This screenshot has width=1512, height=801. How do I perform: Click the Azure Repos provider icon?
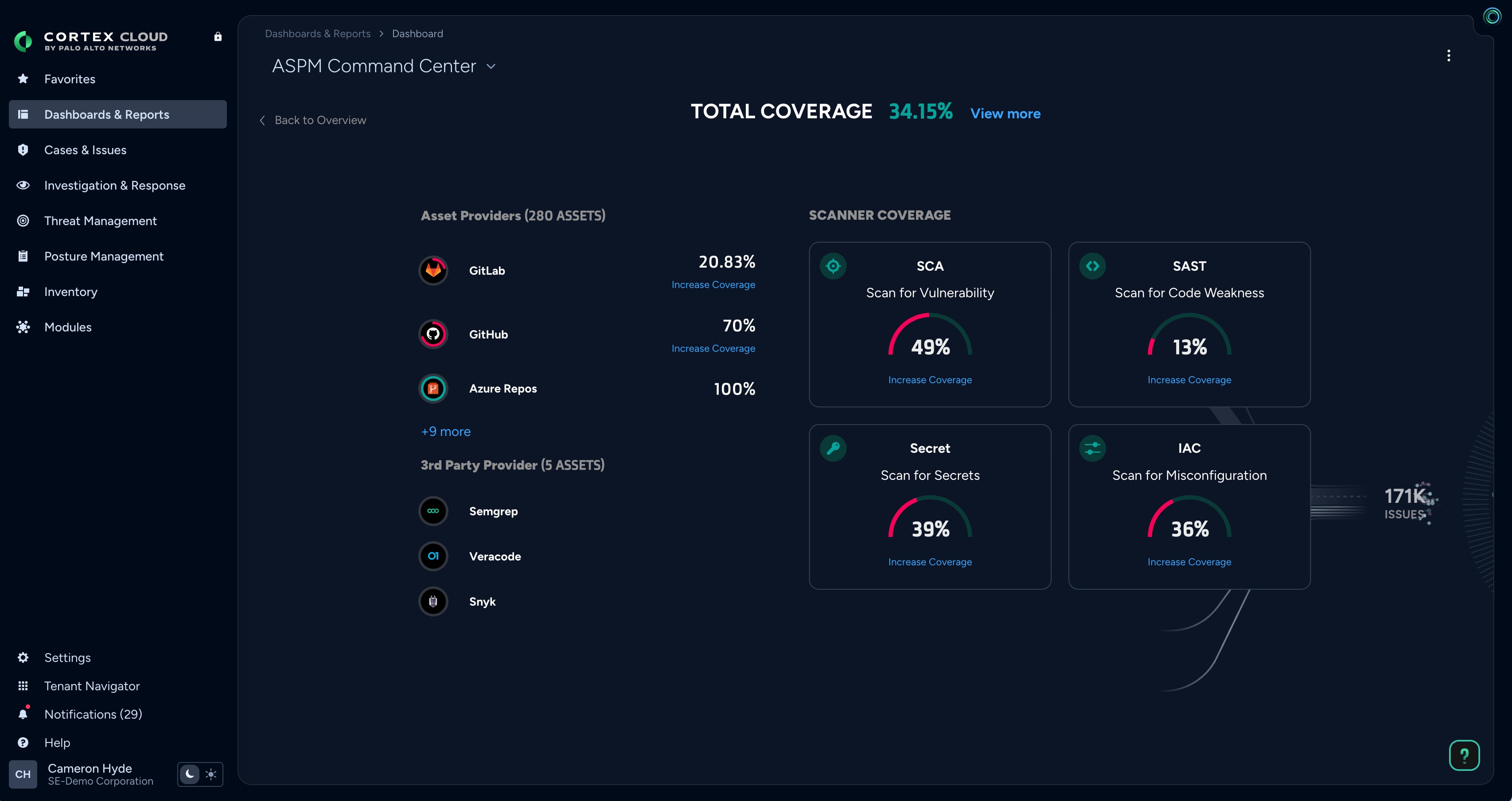pyautogui.click(x=433, y=389)
